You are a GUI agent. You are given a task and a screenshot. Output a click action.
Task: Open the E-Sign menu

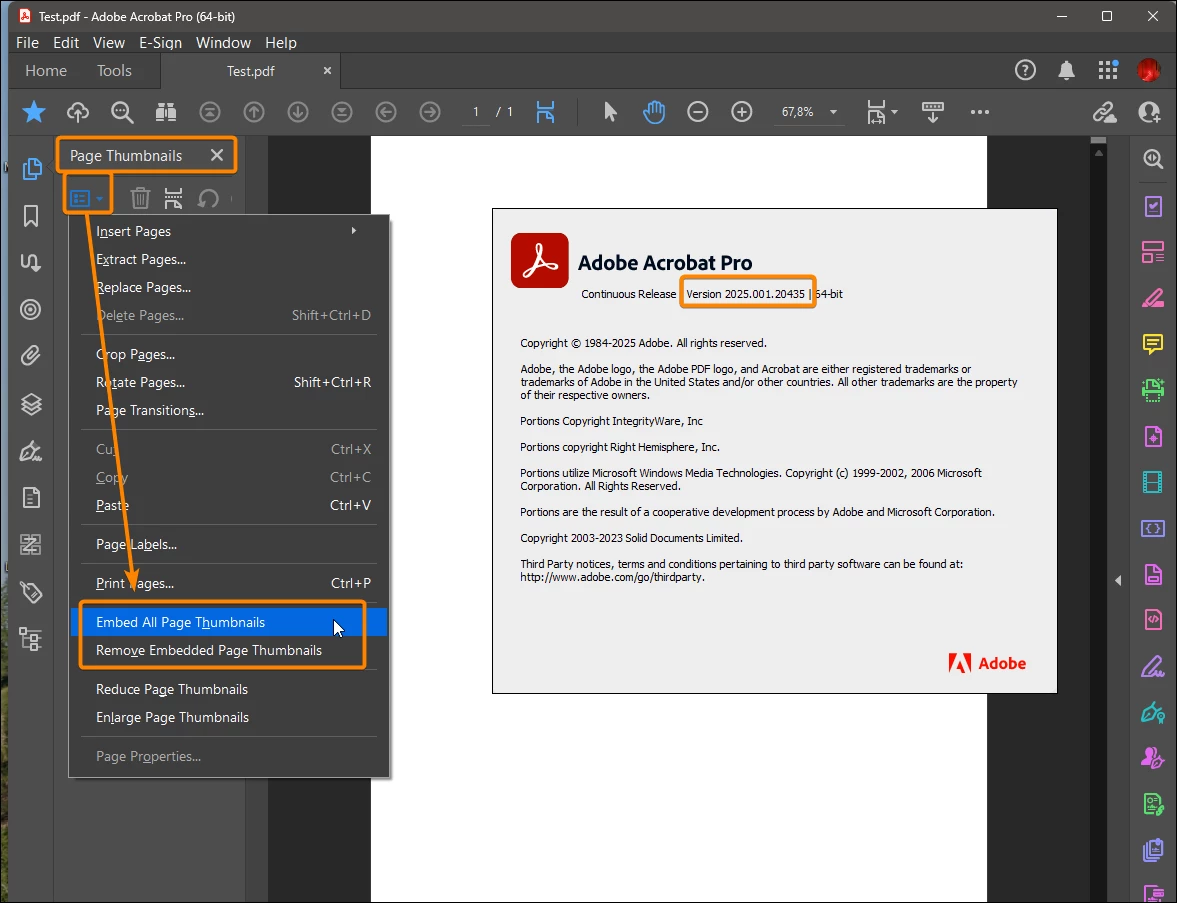pos(161,43)
